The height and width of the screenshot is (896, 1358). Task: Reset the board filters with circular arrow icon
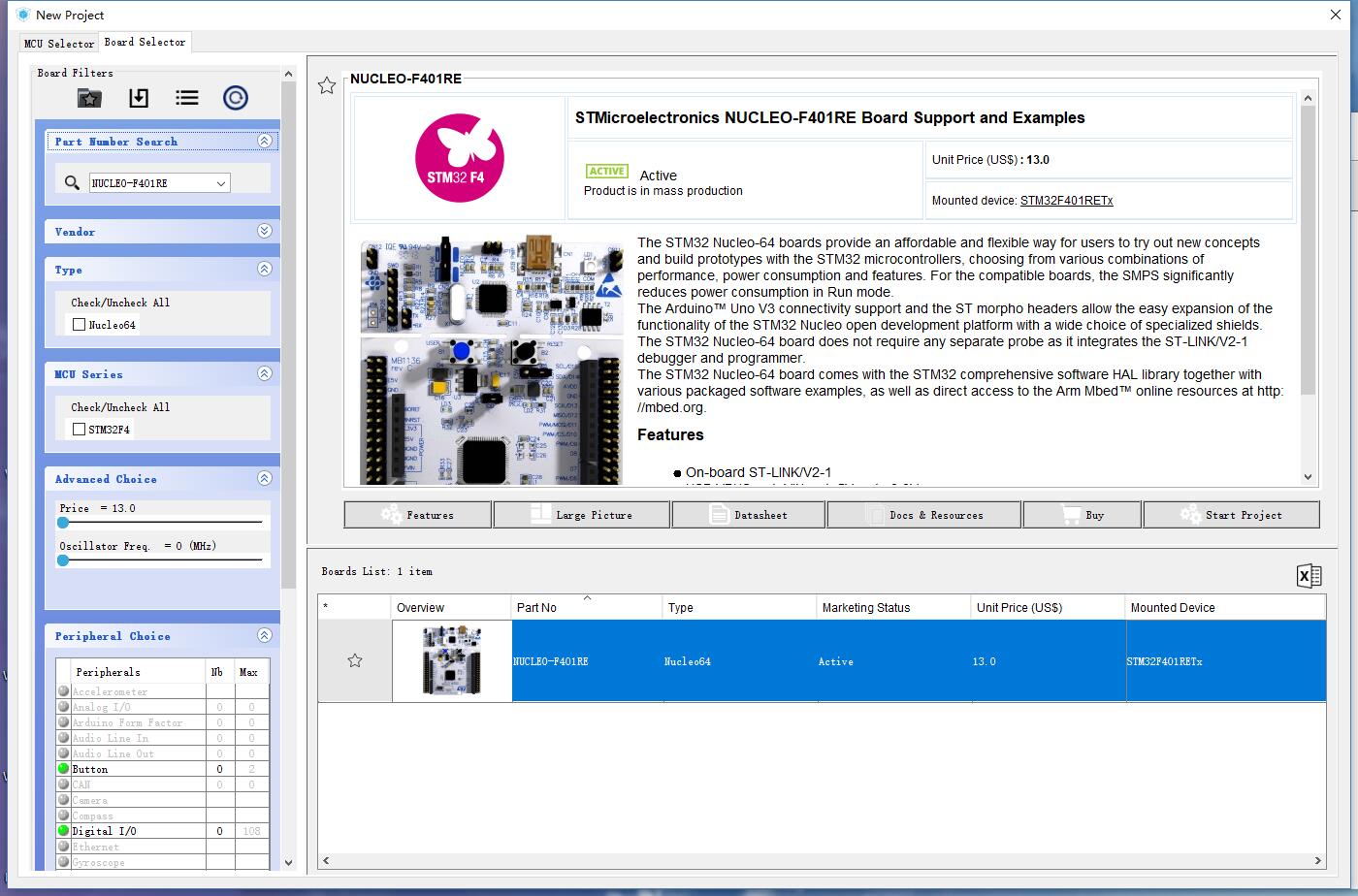(235, 97)
